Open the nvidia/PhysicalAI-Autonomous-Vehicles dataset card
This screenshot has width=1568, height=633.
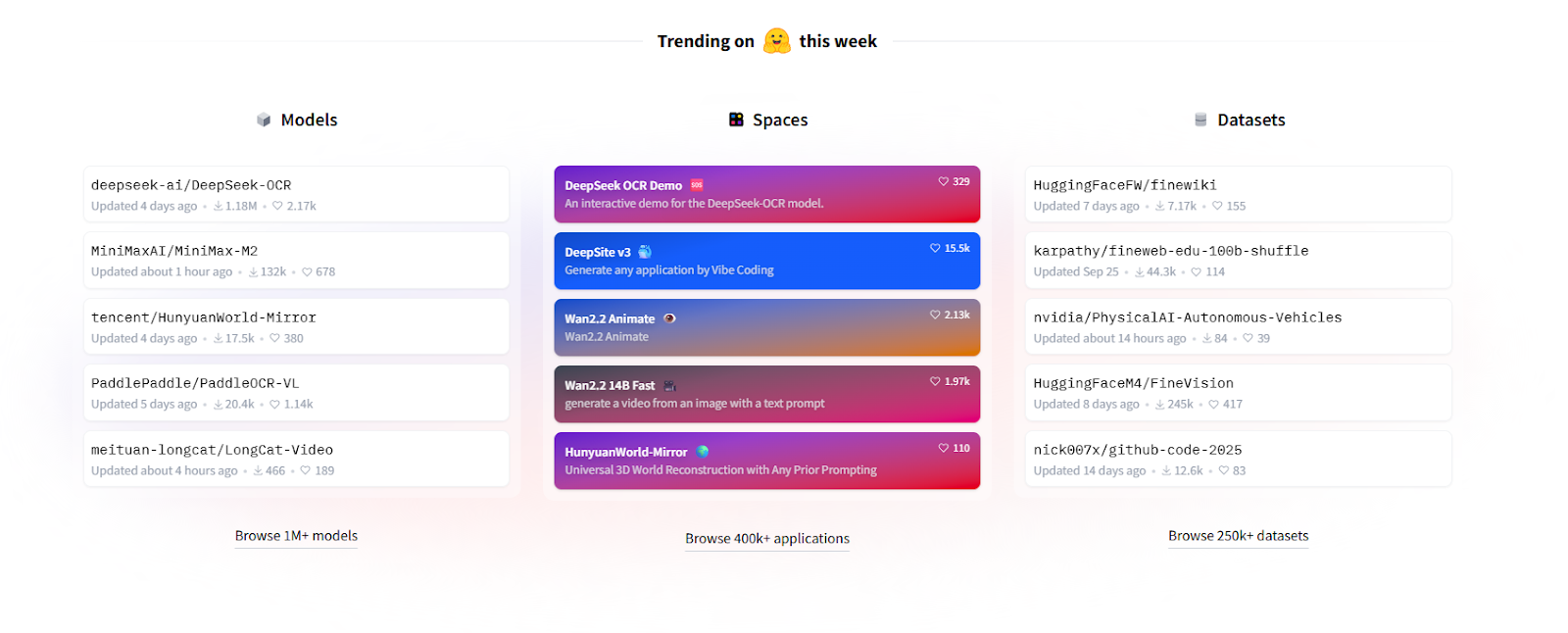(1238, 325)
